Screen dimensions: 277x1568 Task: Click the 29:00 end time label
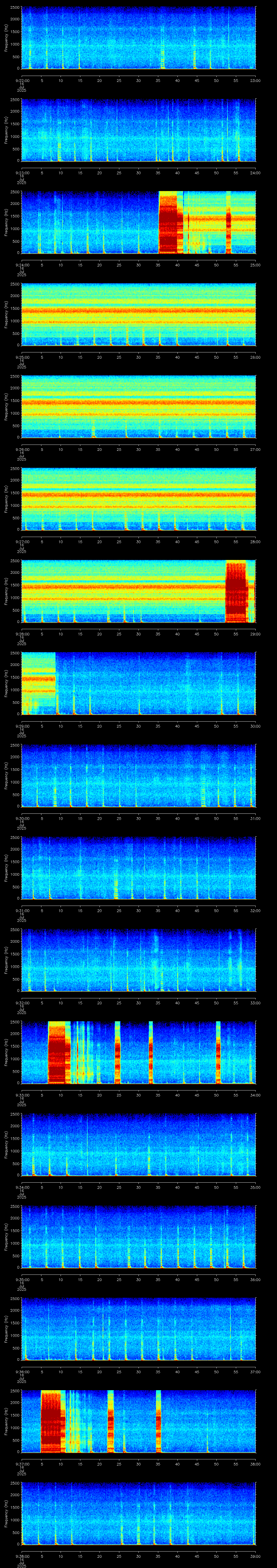pyautogui.click(x=255, y=634)
